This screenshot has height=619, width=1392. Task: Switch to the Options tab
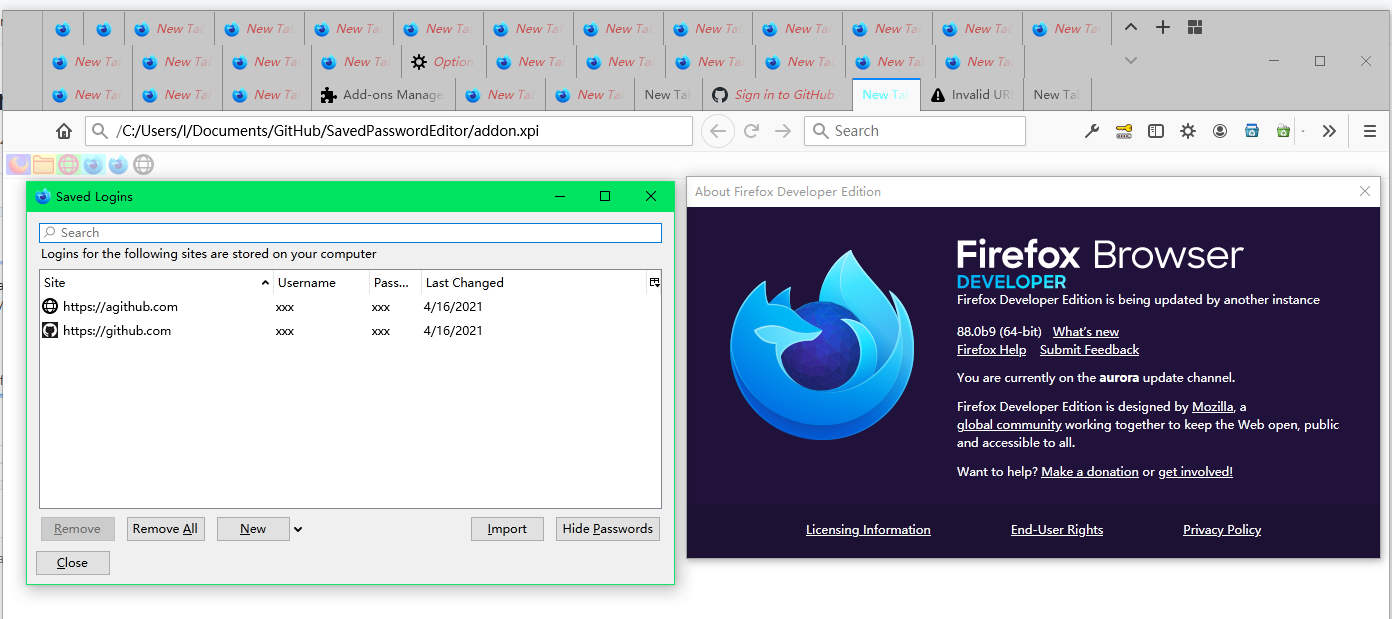443,62
